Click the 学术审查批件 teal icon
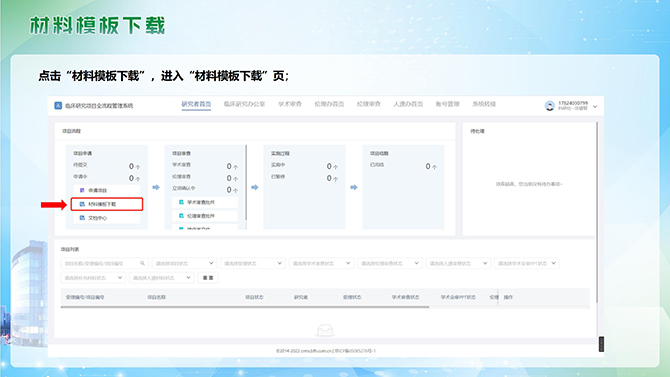Screen dimensions: 670x377 point(181,202)
